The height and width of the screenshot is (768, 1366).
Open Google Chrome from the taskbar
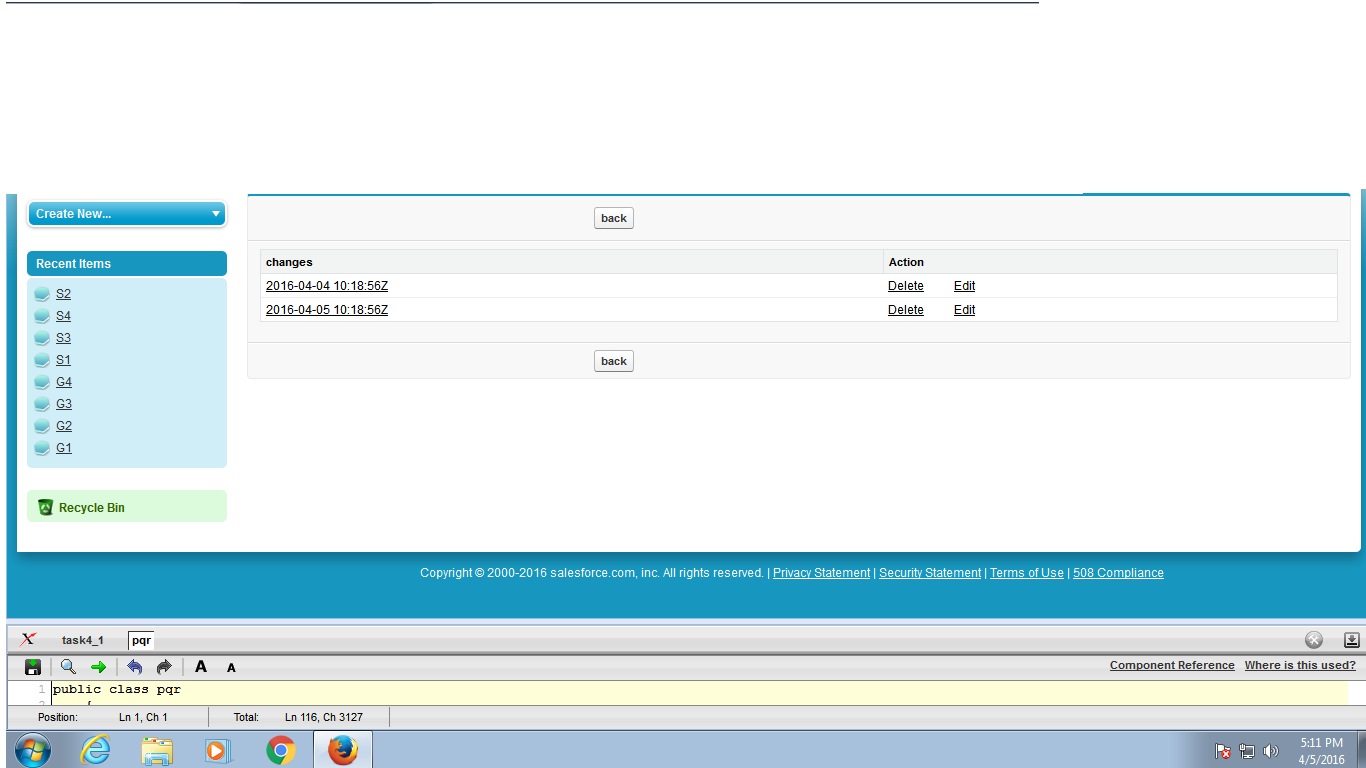click(281, 750)
